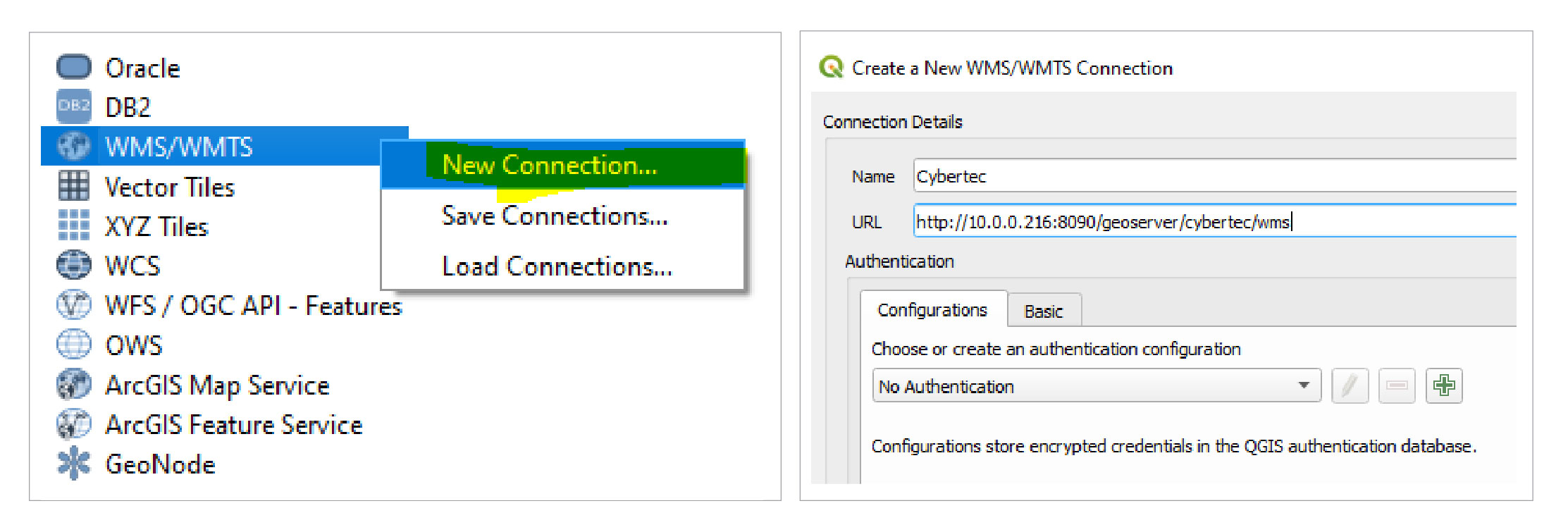Select ArcGIS Map Service entry

[217, 385]
